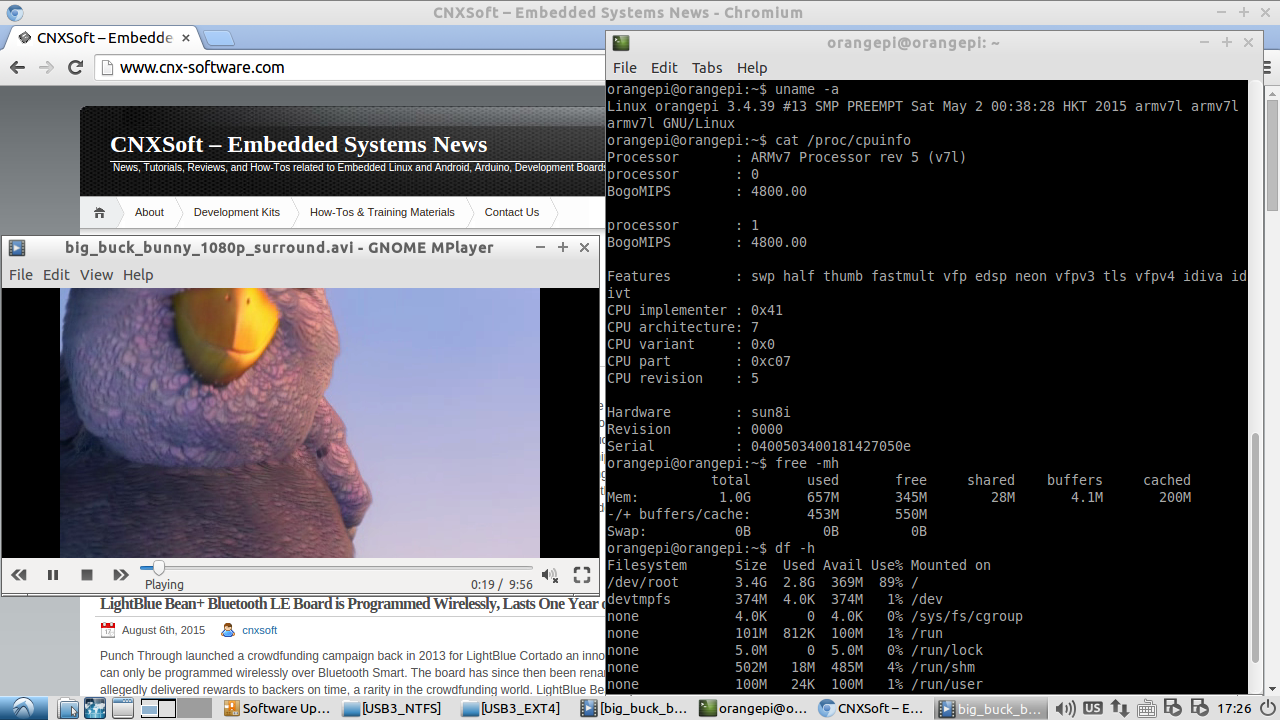Click the 'Playing' status text in MPlayer

tap(164, 584)
